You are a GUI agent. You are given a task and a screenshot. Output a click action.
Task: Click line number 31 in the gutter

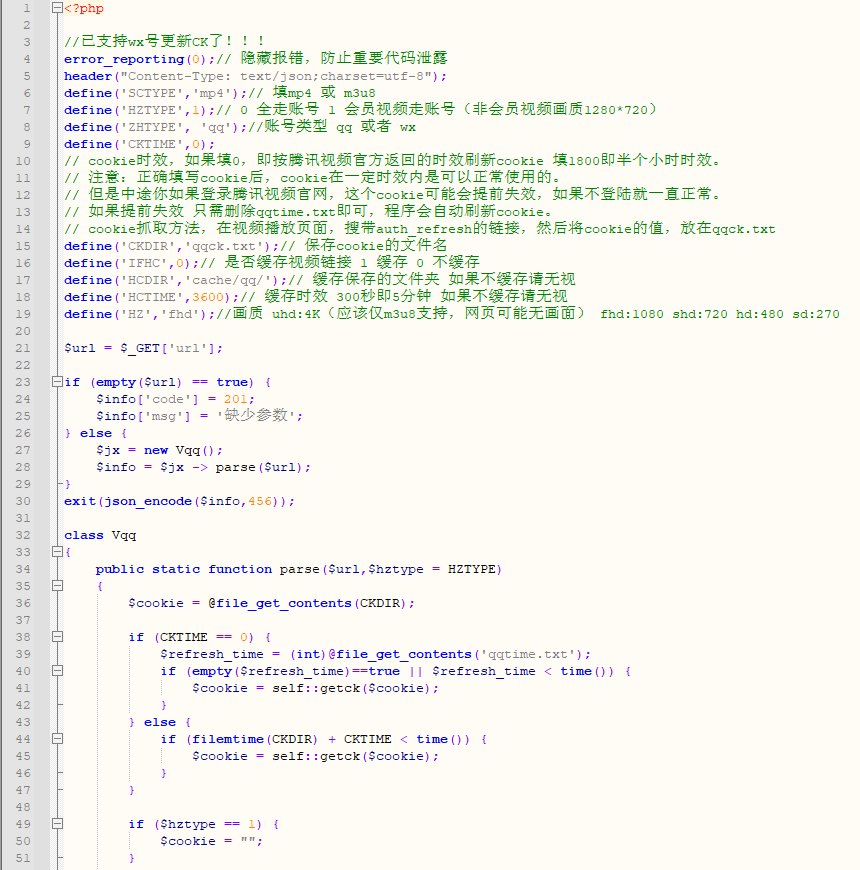click(23, 518)
